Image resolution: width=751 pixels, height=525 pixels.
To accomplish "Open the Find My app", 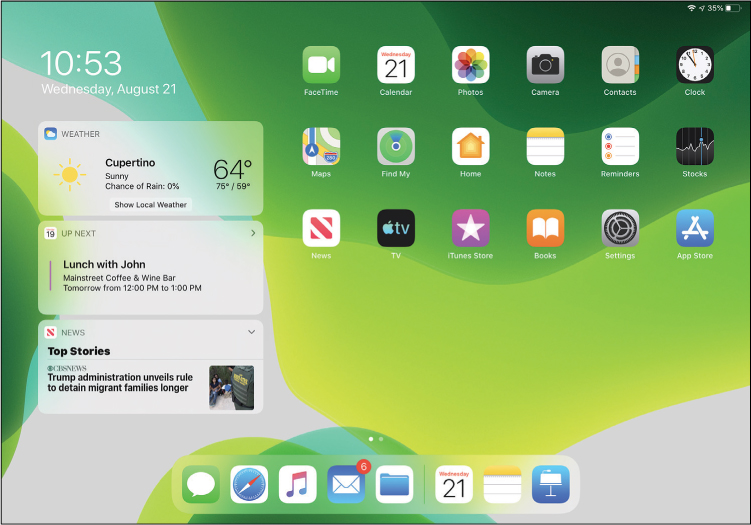I will pos(396,147).
